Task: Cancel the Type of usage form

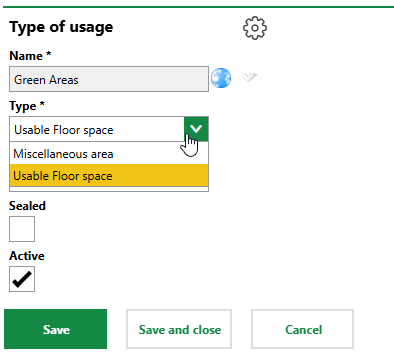Action: click(x=303, y=329)
